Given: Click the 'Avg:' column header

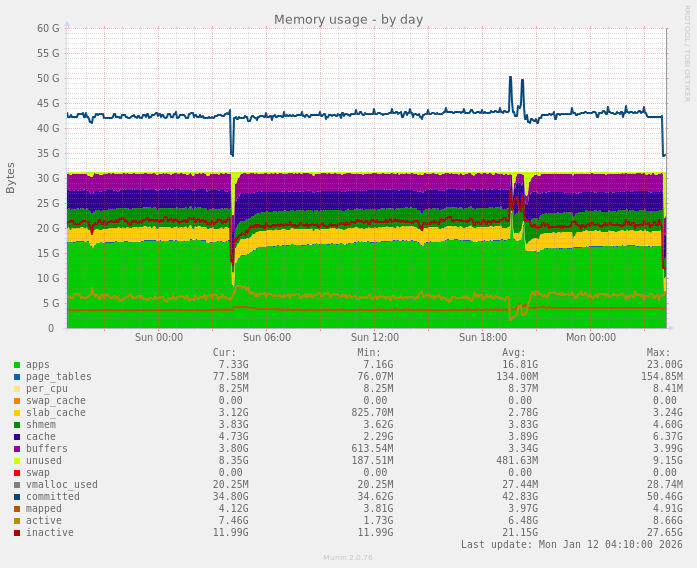Looking at the screenshot, I should pos(514,353).
